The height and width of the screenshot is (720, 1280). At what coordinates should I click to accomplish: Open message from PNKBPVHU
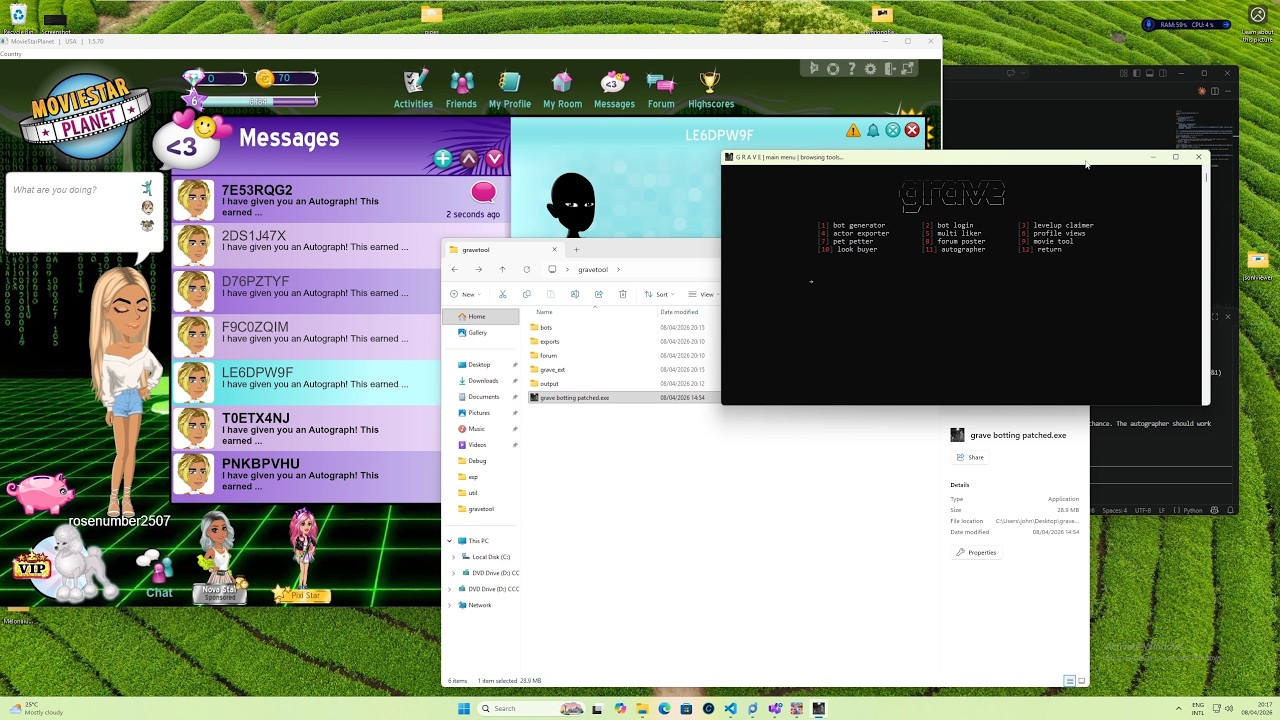pos(308,473)
